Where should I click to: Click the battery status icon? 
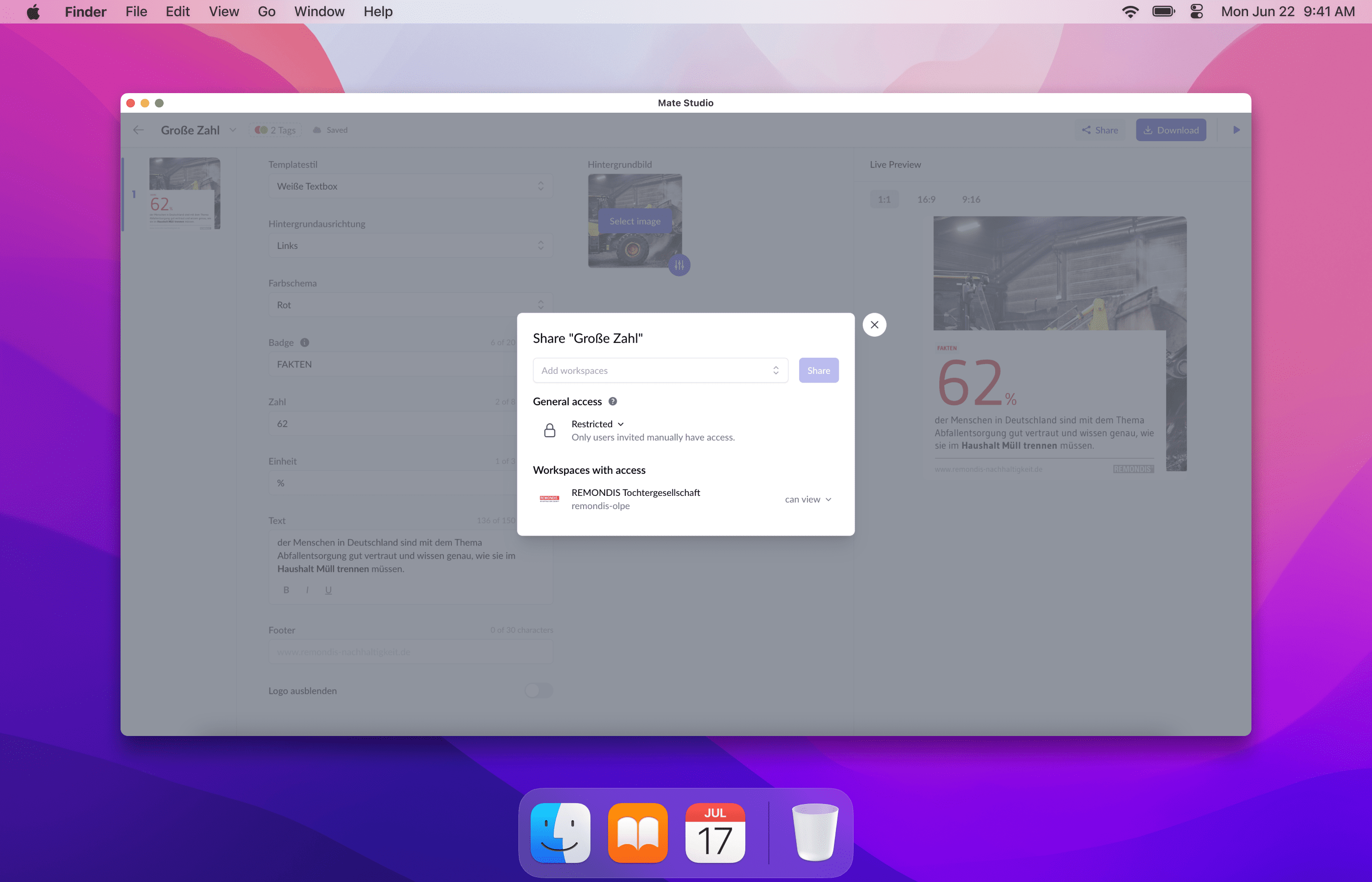tap(1164, 11)
